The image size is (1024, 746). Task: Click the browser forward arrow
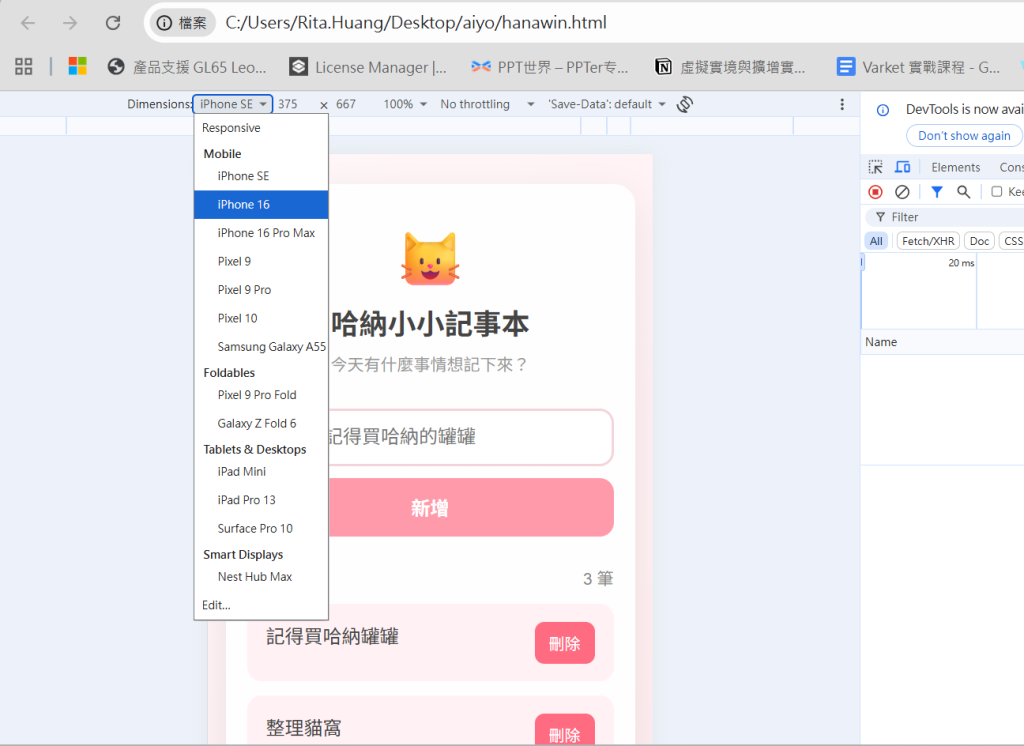point(70,24)
